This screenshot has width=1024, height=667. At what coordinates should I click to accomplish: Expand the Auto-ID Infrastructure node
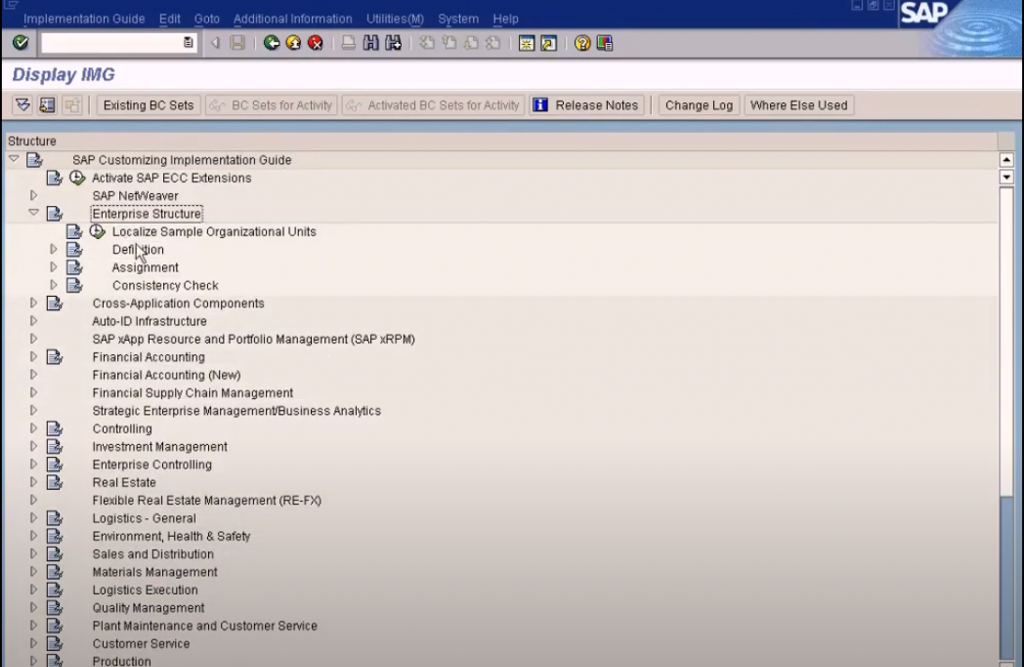click(33, 321)
